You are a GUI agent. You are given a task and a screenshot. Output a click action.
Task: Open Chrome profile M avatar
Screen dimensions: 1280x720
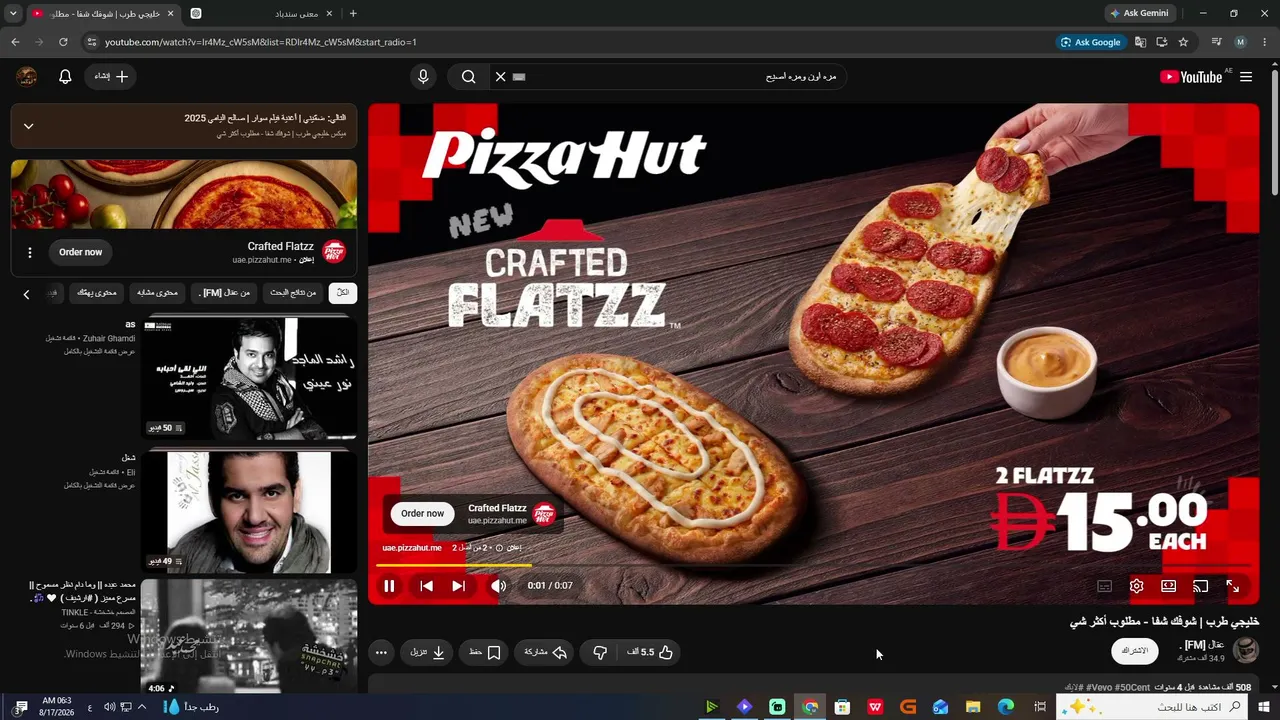tap(1240, 42)
